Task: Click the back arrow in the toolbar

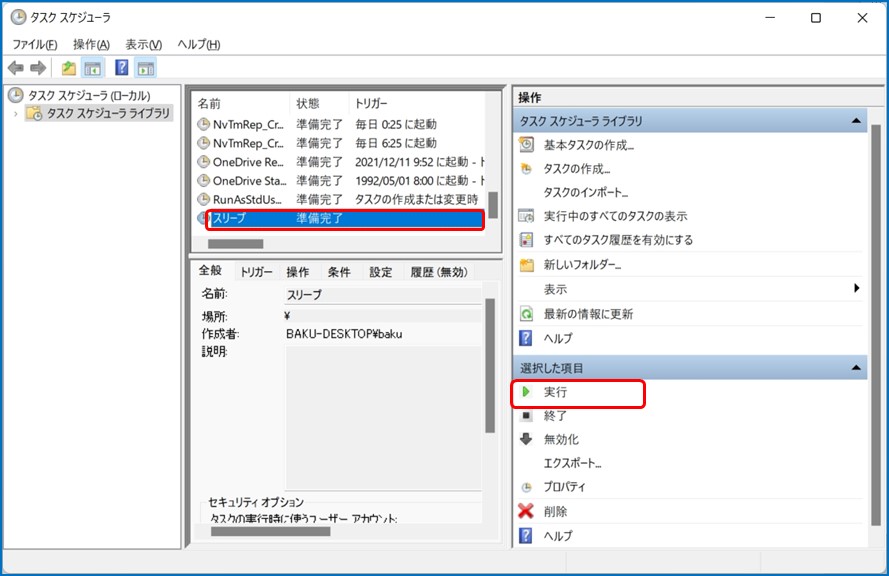Action: [x=16, y=68]
